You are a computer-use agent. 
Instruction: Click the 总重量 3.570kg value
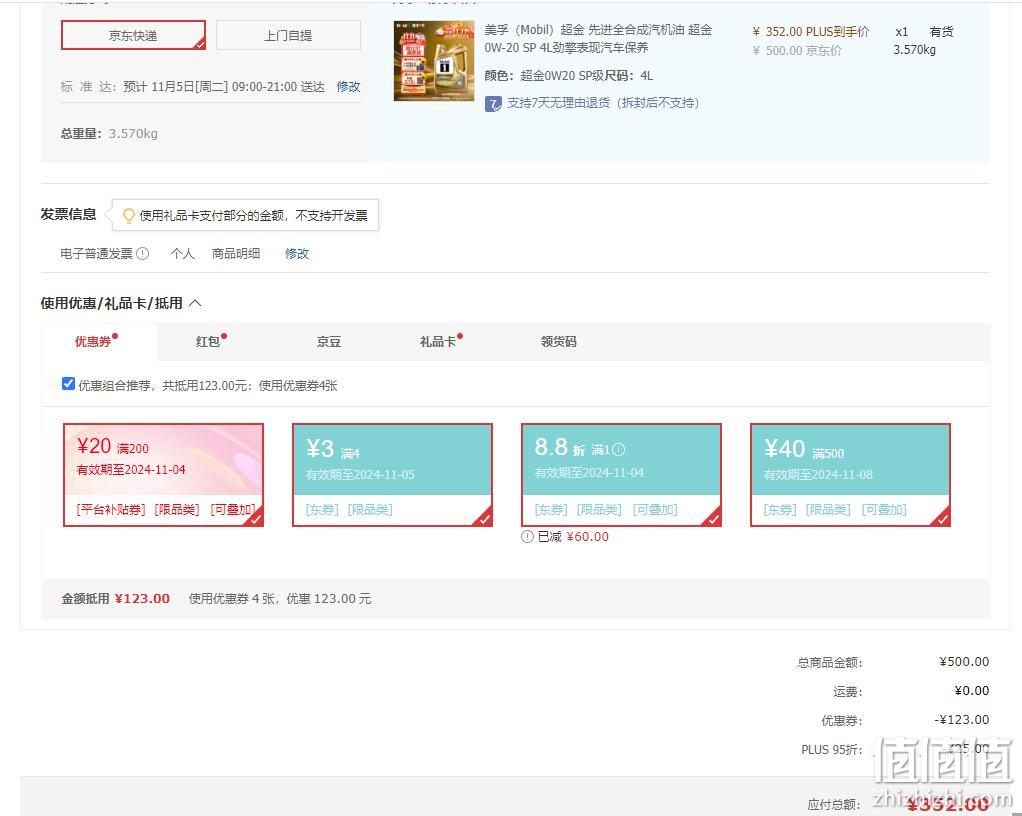133,134
